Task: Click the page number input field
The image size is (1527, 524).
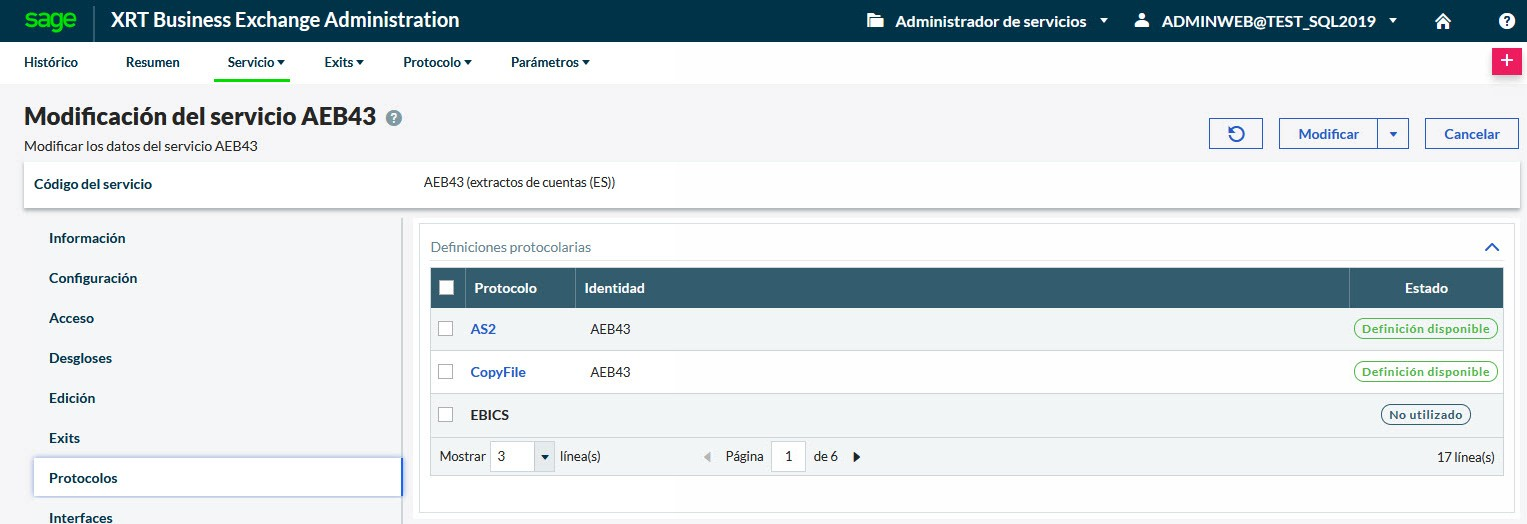Action: 788,457
